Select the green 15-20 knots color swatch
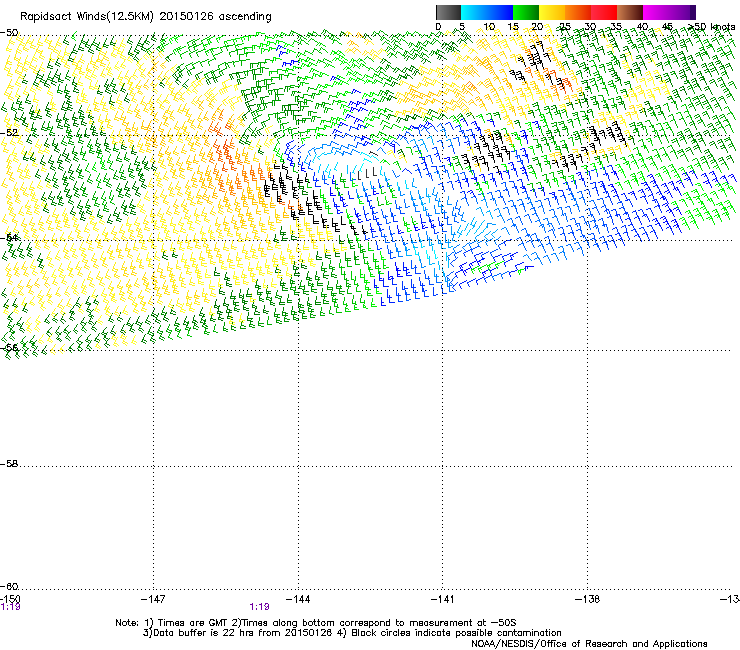The image size is (740, 650). 526,12
